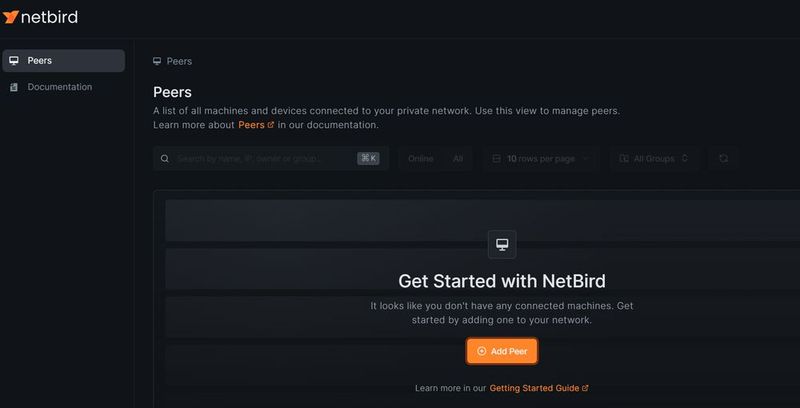Toggle the All peers filter
This screenshot has width=800, height=408.
point(458,158)
